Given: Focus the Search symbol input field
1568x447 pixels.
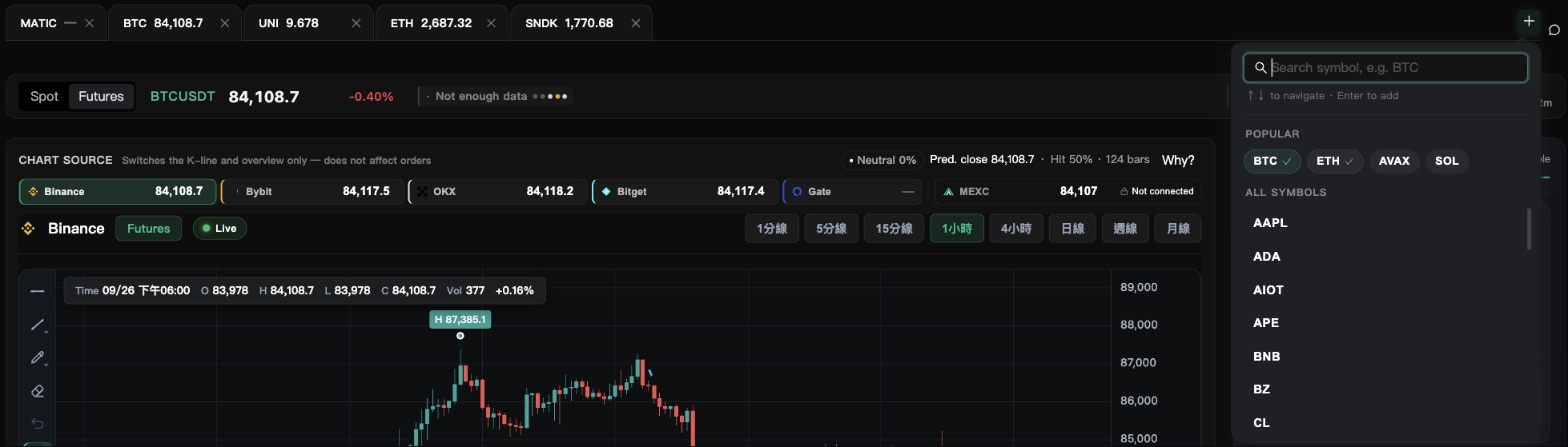Looking at the screenshot, I should point(1385,68).
